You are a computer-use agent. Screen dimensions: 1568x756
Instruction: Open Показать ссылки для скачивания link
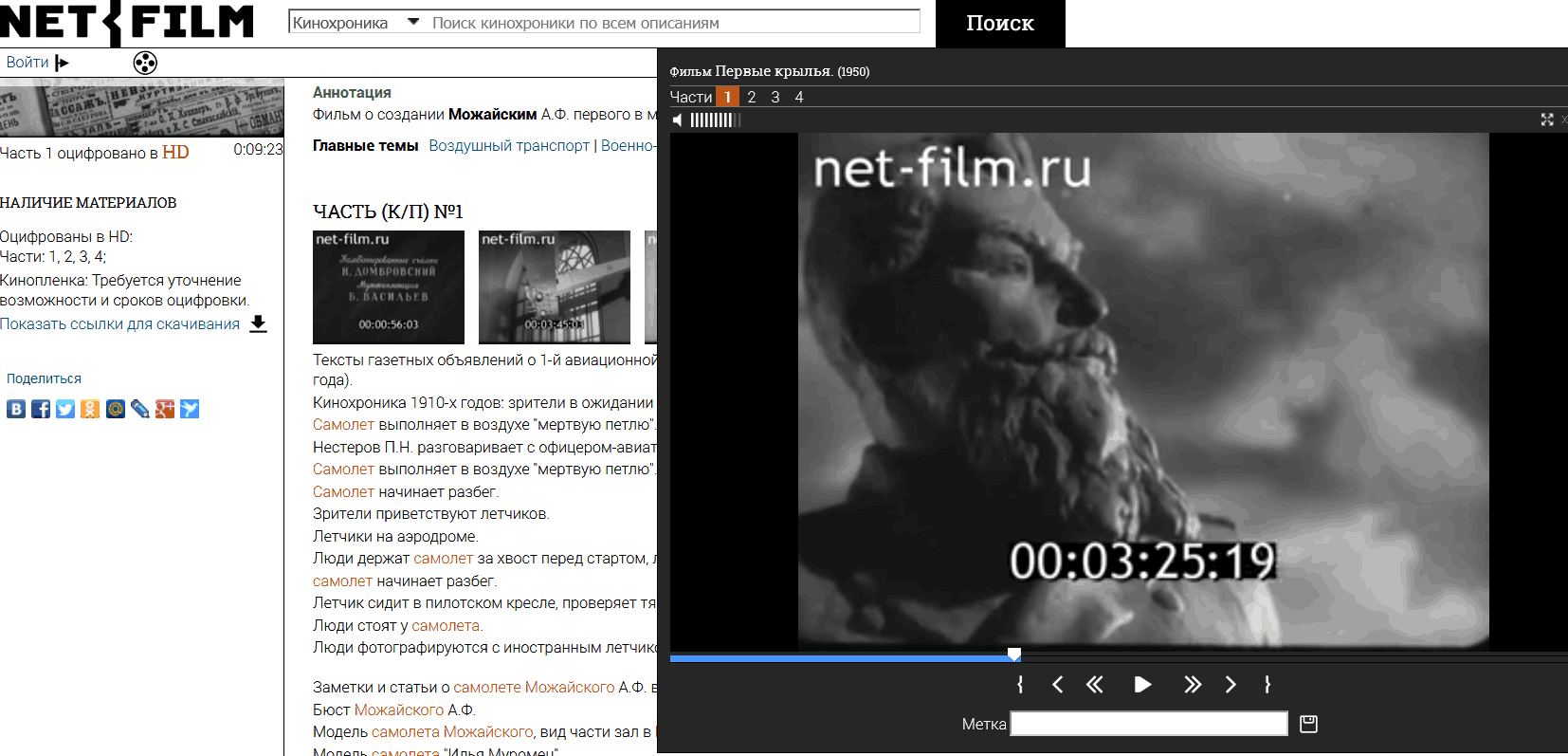[x=119, y=324]
